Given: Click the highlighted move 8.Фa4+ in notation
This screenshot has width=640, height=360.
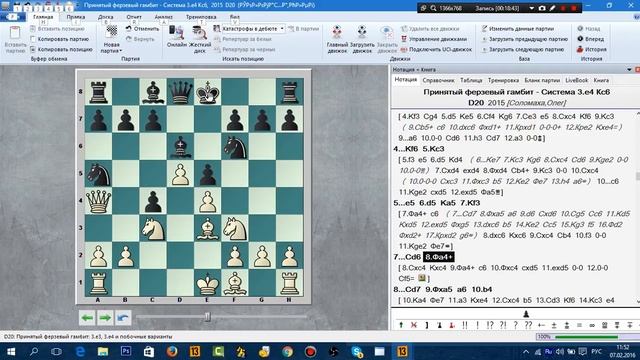Looking at the screenshot, I should click(x=438, y=257).
